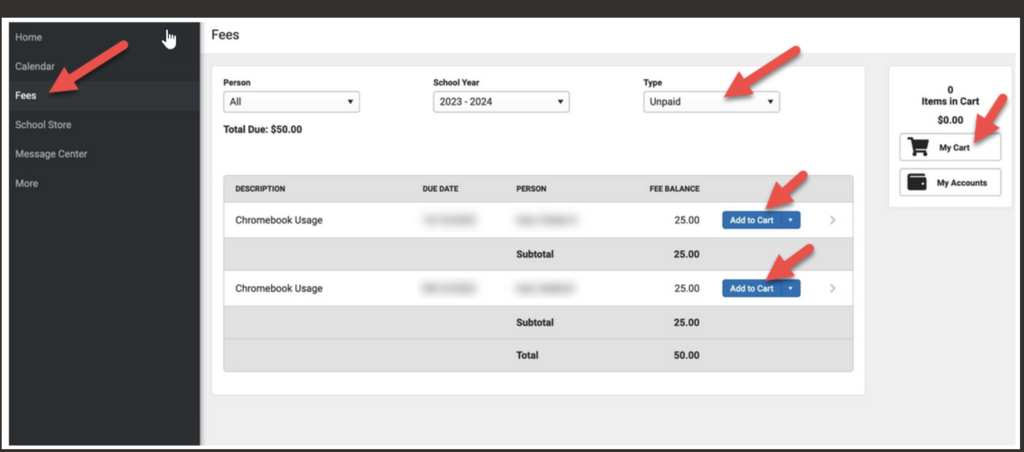The height and width of the screenshot is (452, 1024).
Task: Open the Home page in sidebar
Action: tap(29, 37)
